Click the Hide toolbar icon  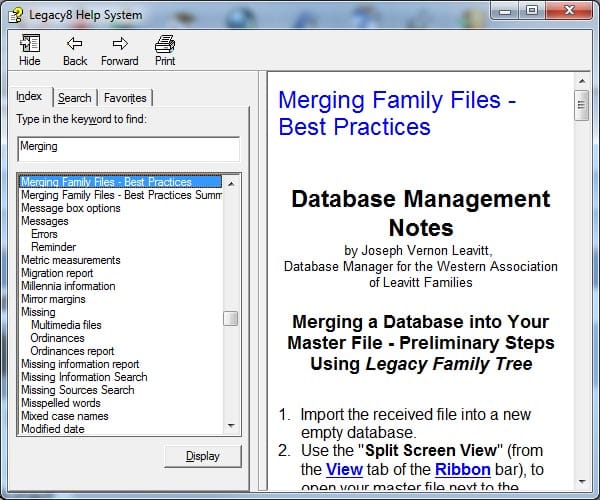(29, 50)
